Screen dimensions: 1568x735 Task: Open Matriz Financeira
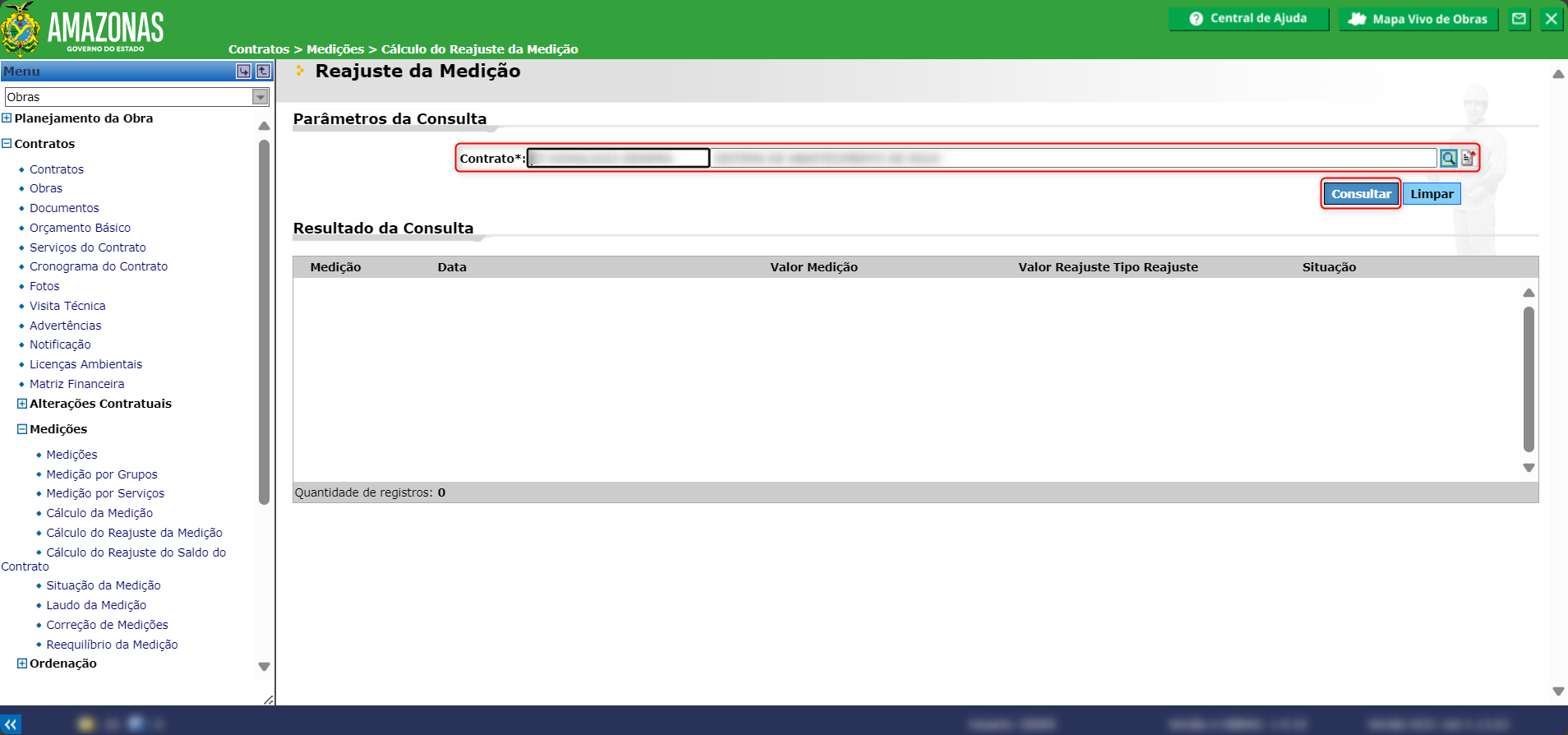77,384
